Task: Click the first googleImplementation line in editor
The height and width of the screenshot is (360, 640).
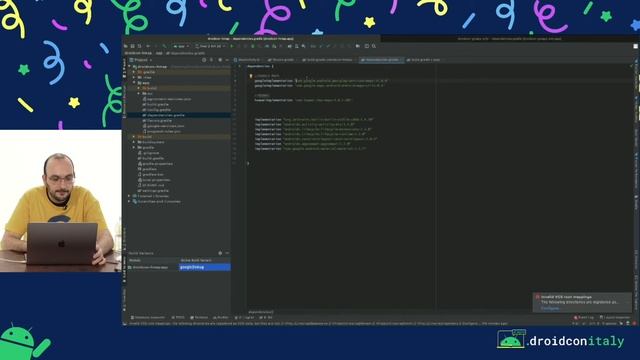Action: (x=320, y=81)
